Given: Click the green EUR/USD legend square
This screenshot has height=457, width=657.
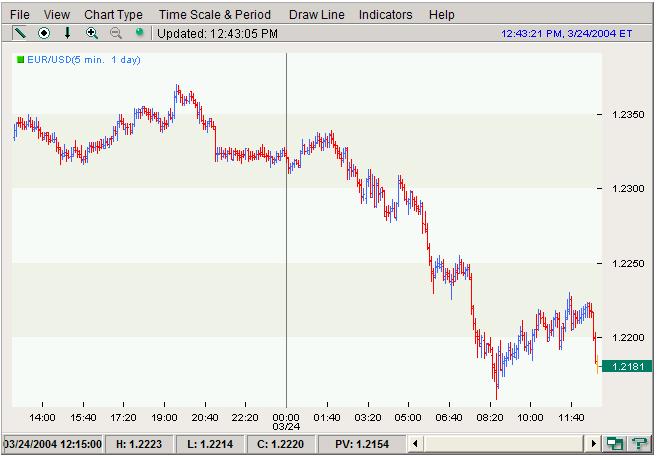Looking at the screenshot, I should 19,60.
